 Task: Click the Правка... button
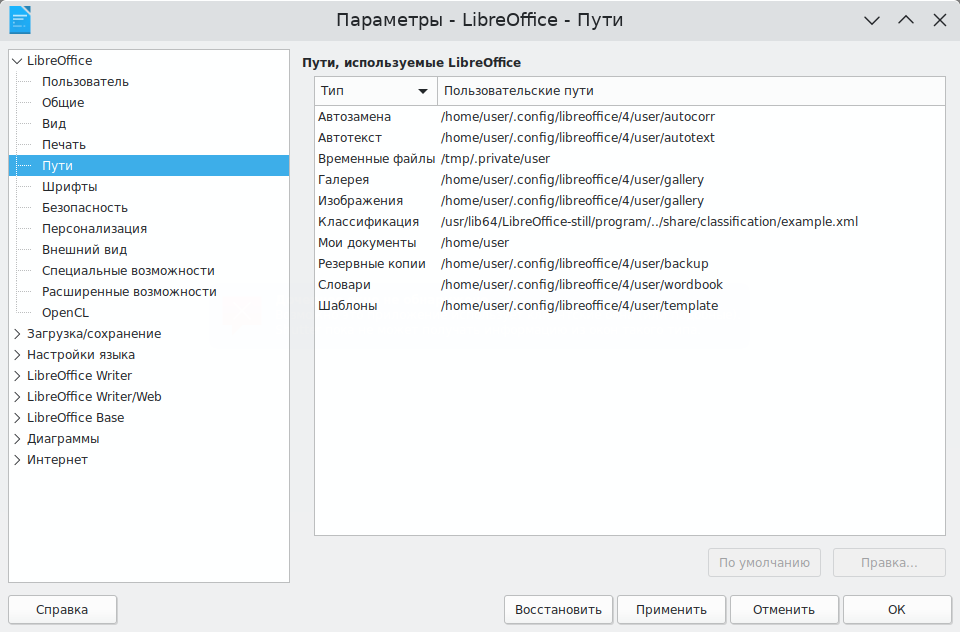point(890,563)
